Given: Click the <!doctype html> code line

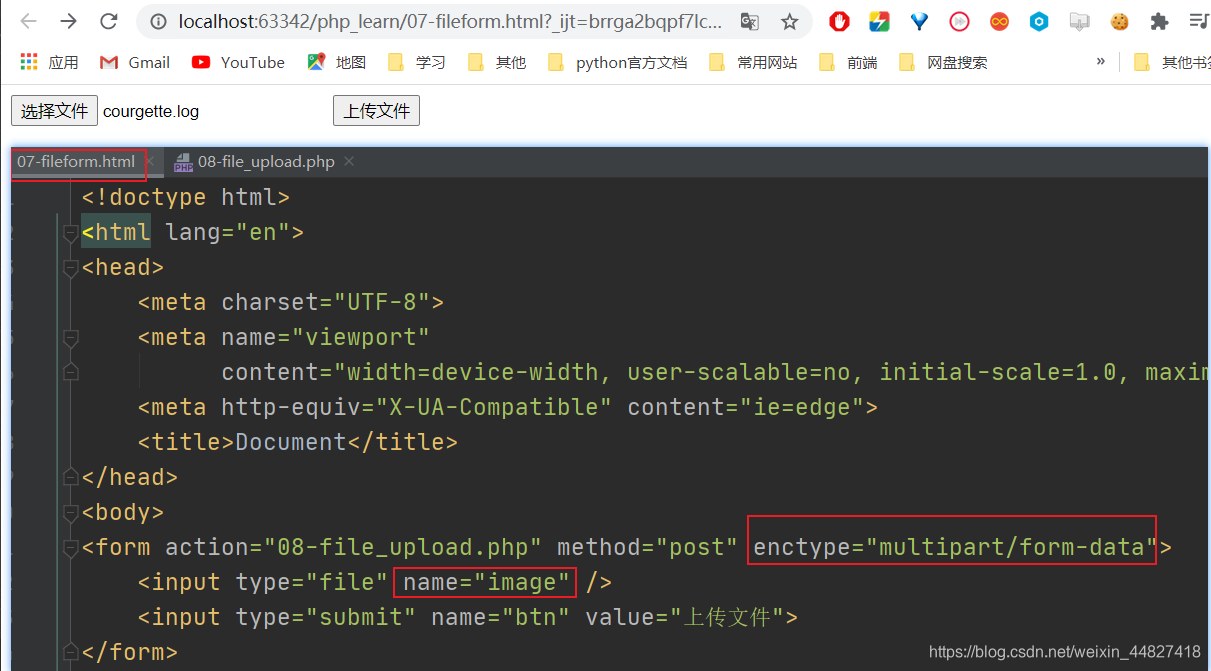Looking at the screenshot, I should (x=186, y=197).
